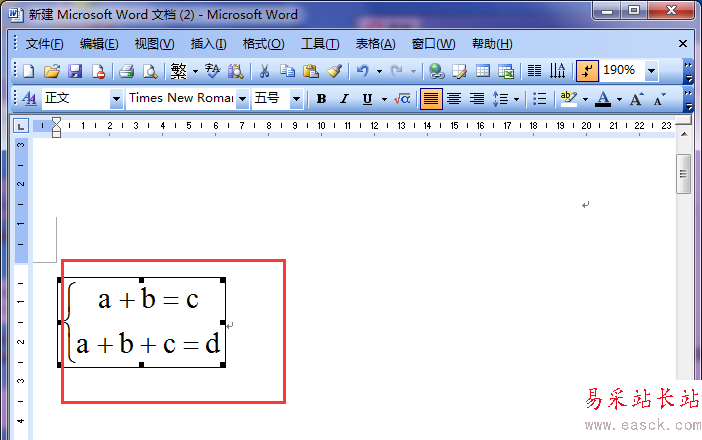This screenshot has height=440, width=702.
Task: Insert a Microsoft Excel worksheet icon
Action: coord(506,71)
